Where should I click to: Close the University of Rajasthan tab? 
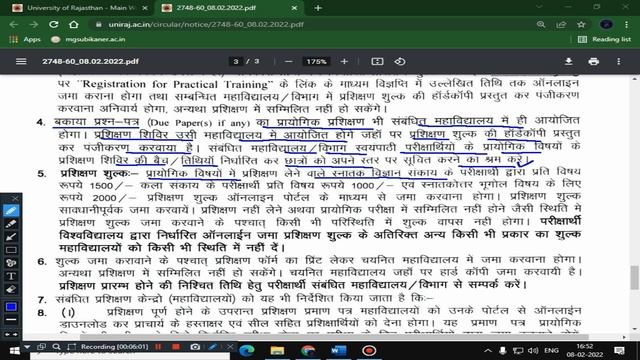145,8
